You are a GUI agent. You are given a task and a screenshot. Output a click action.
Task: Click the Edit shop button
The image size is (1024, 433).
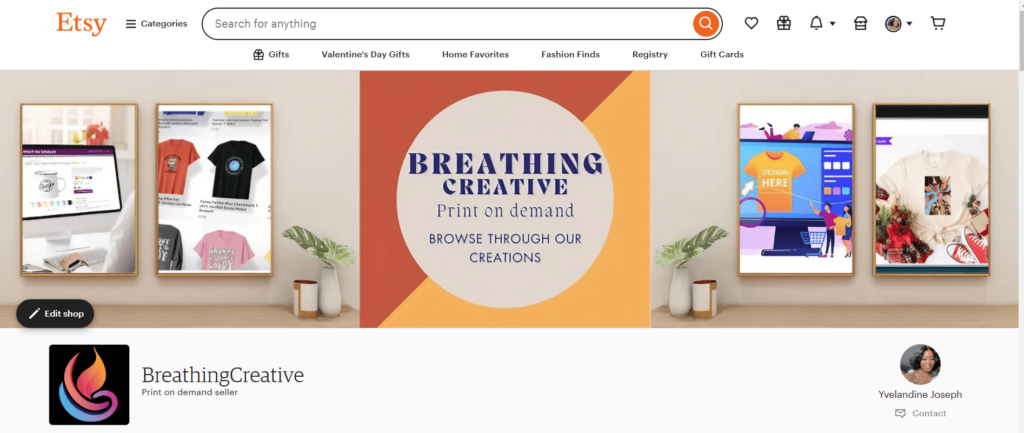tap(56, 313)
